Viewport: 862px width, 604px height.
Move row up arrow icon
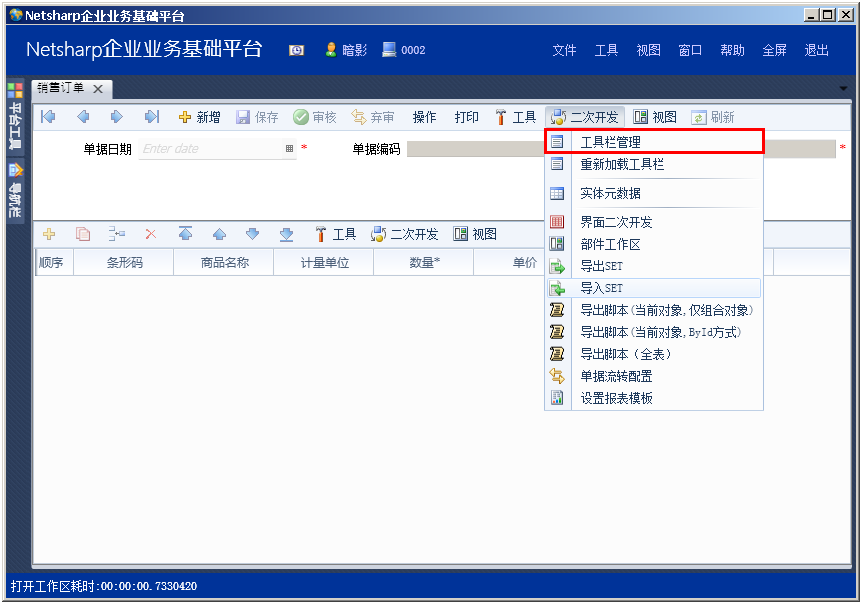219,234
